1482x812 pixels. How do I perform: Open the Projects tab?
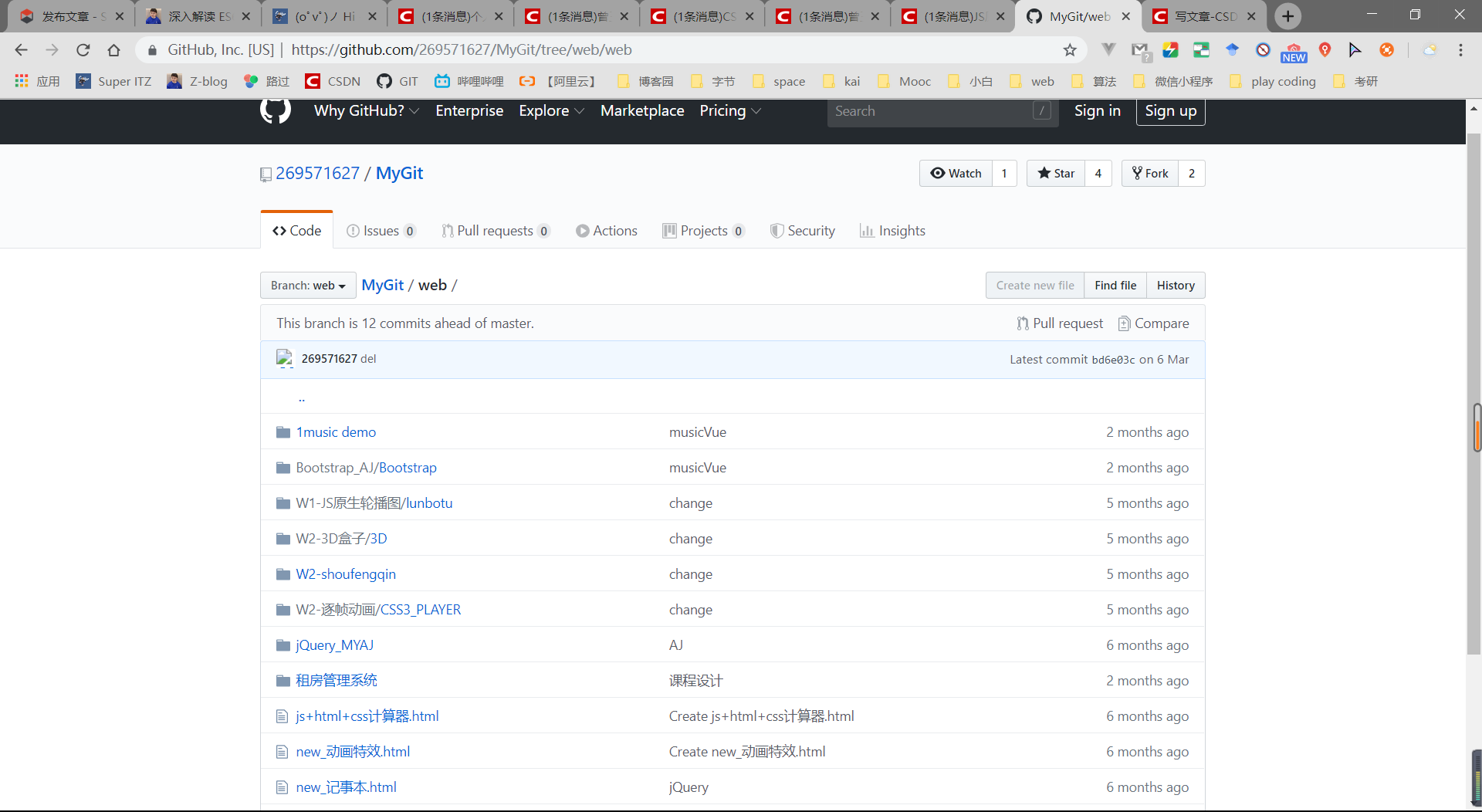click(703, 231)
